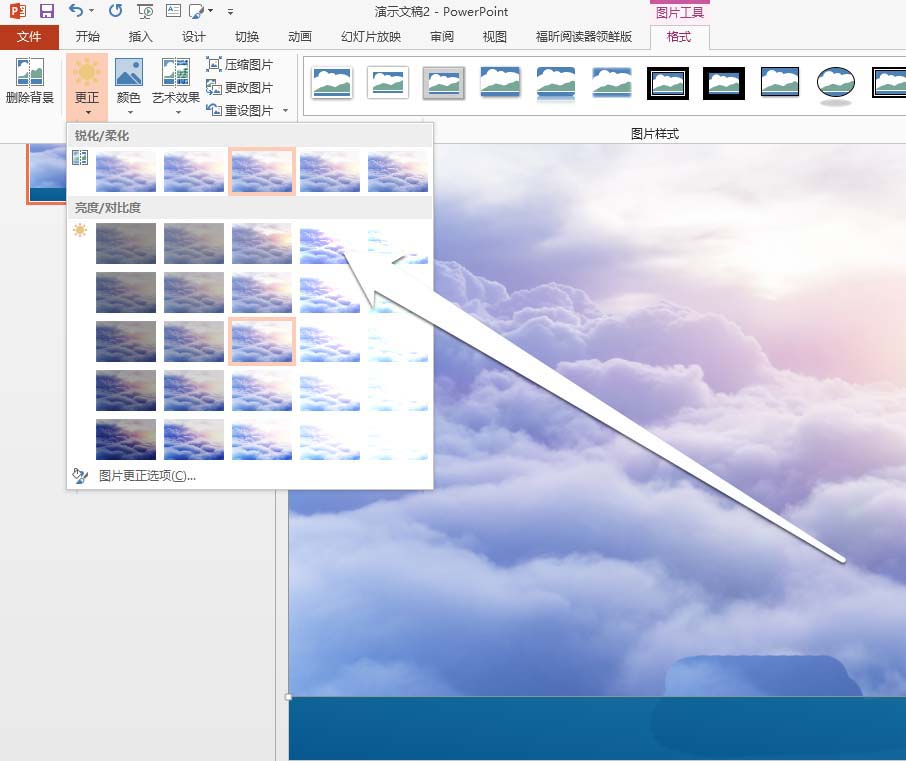This screenshot has width=906, height=761.
Task: Open the 福昕阅读器领鲜版 tab
Action: tap(584, 37)
